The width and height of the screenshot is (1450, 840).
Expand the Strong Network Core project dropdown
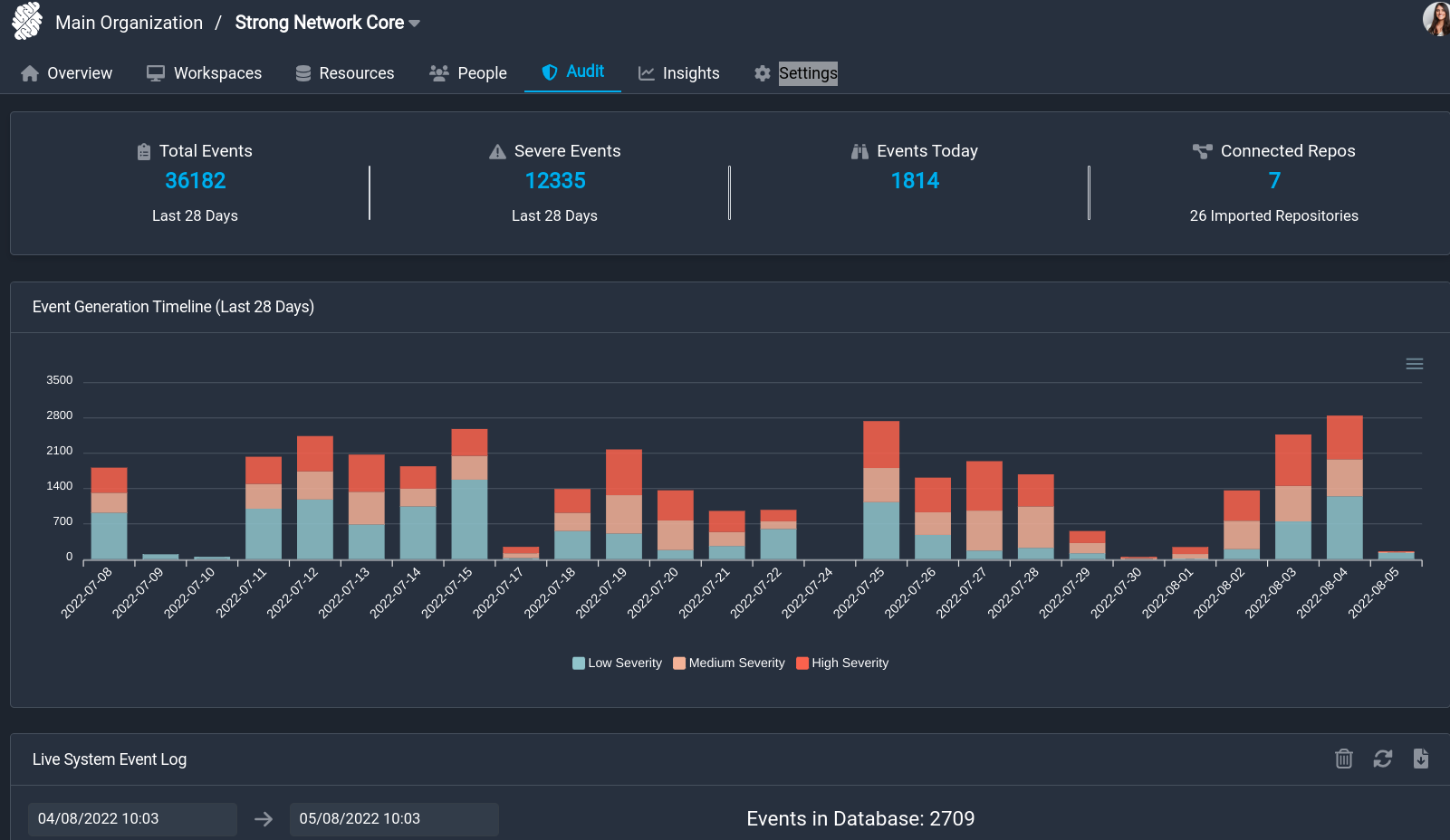click(415, 23)
